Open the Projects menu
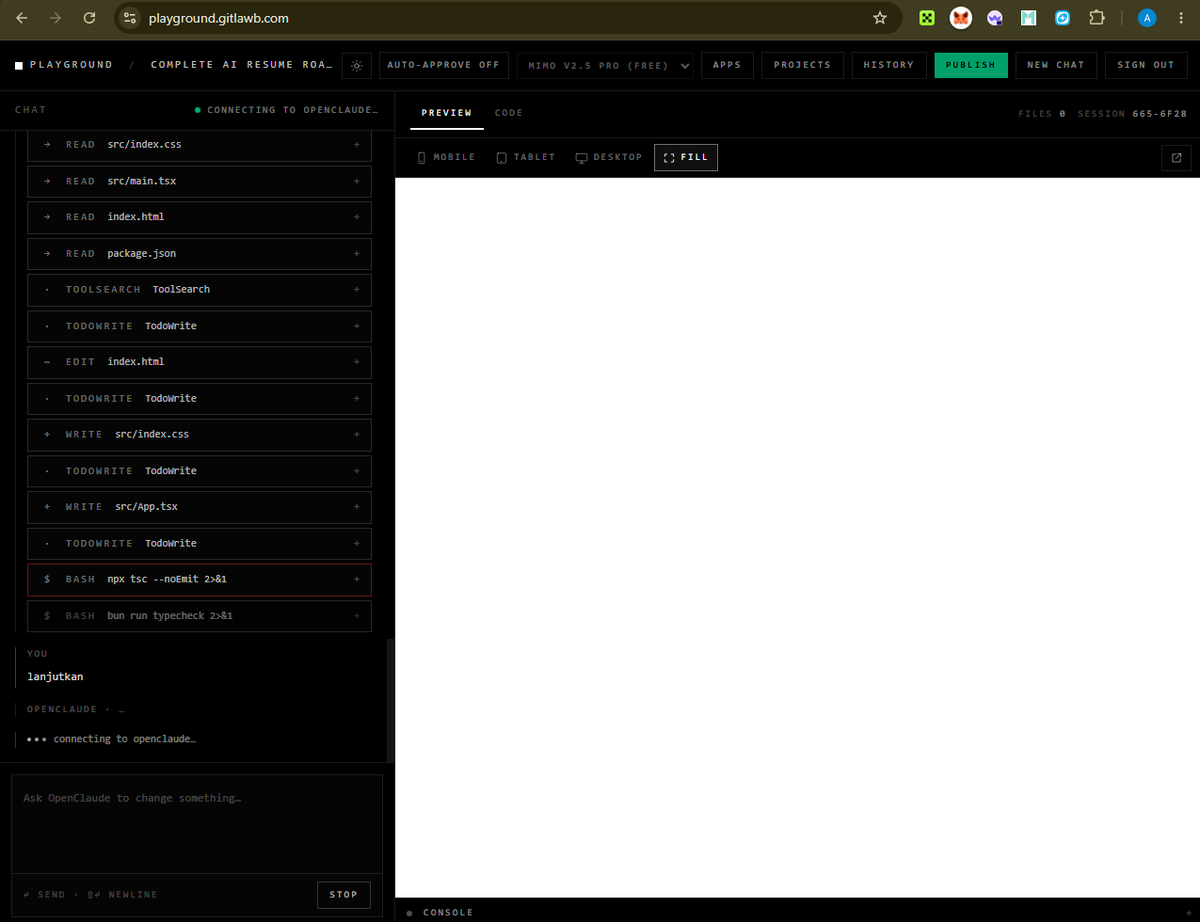 802,65
